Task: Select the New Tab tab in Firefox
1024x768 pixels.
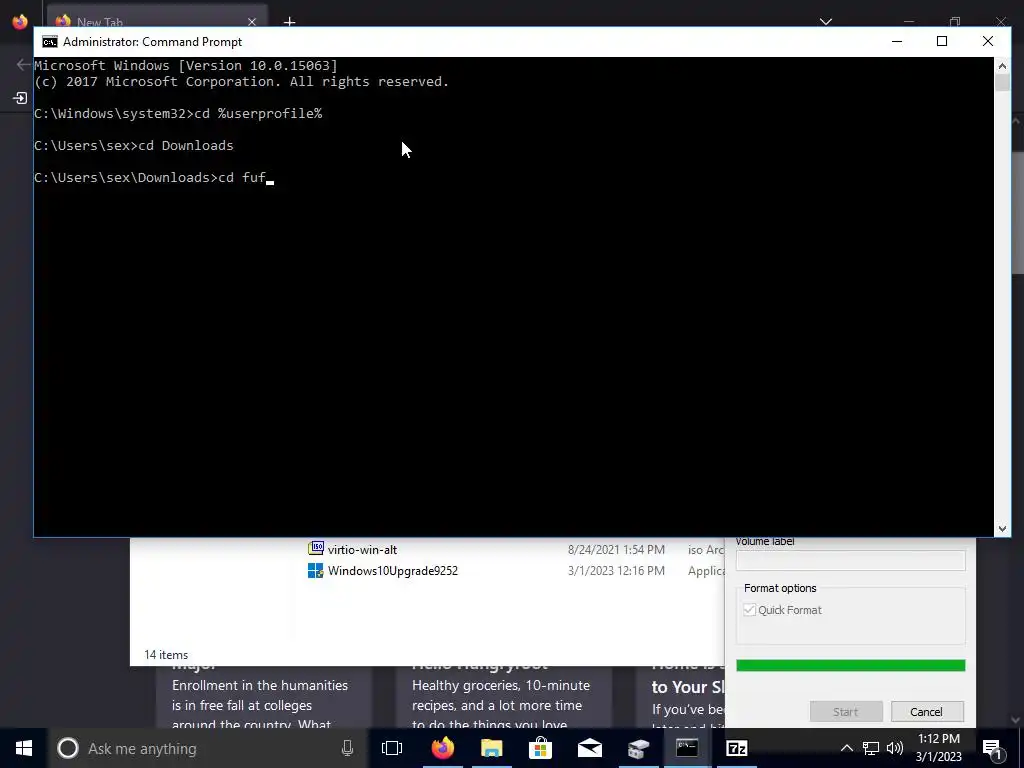Action: click(157, 20)
